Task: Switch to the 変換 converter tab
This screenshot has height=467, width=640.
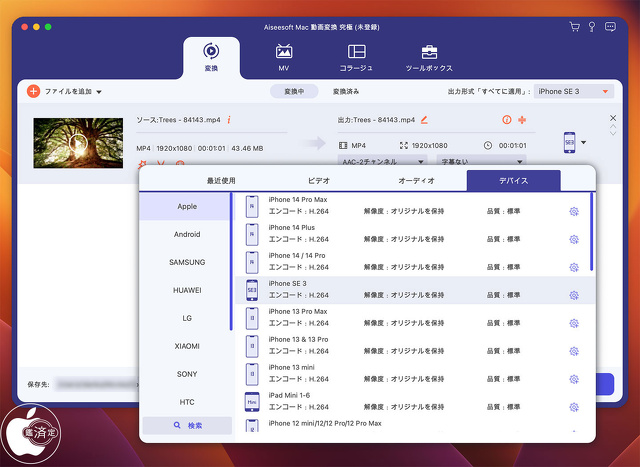Action: [211, 57]
